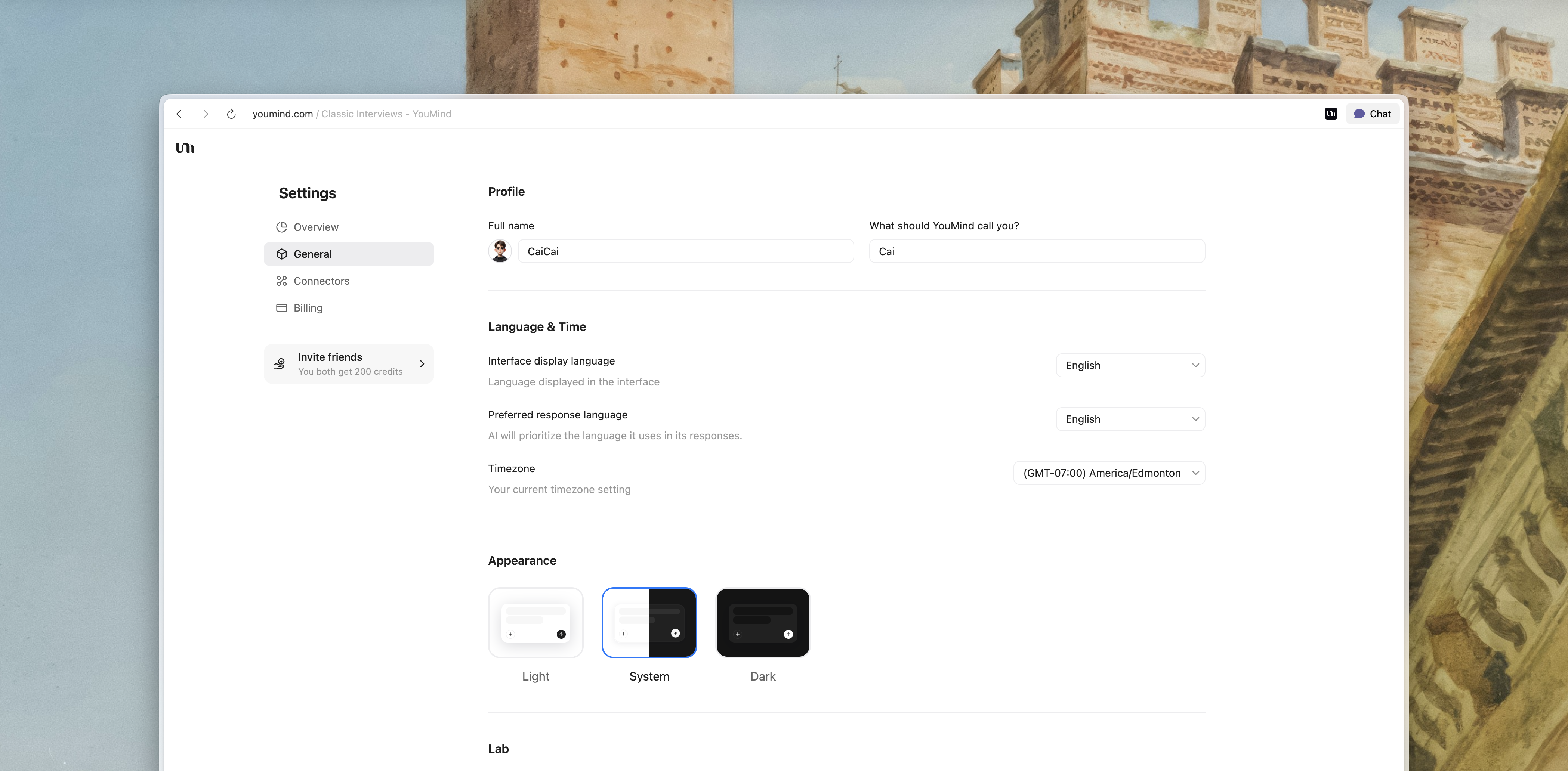Click the Overview clock icon in sidebar
The height and width of the screenshot is (771, 1568).
pyautogui.click(x=281, y=227)
